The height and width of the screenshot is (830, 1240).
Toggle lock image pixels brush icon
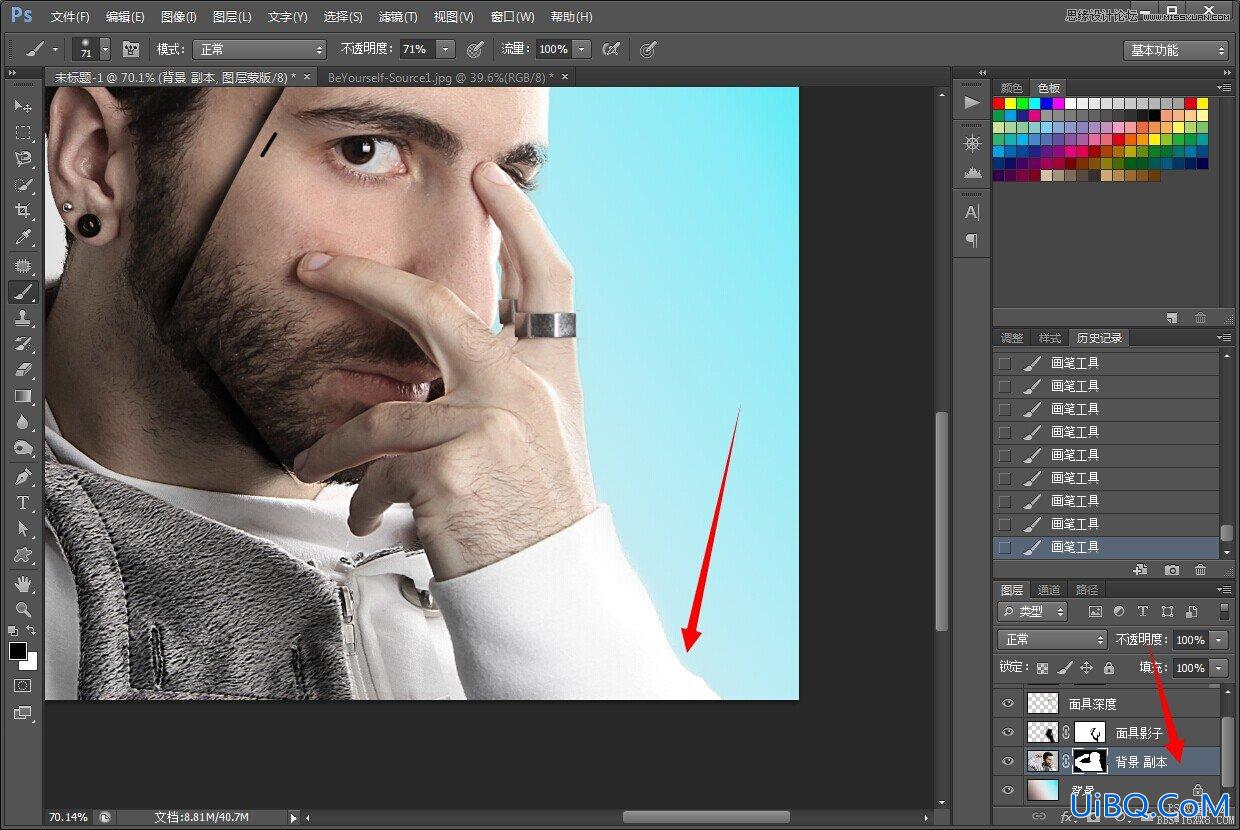click(x=1064, y=667)
